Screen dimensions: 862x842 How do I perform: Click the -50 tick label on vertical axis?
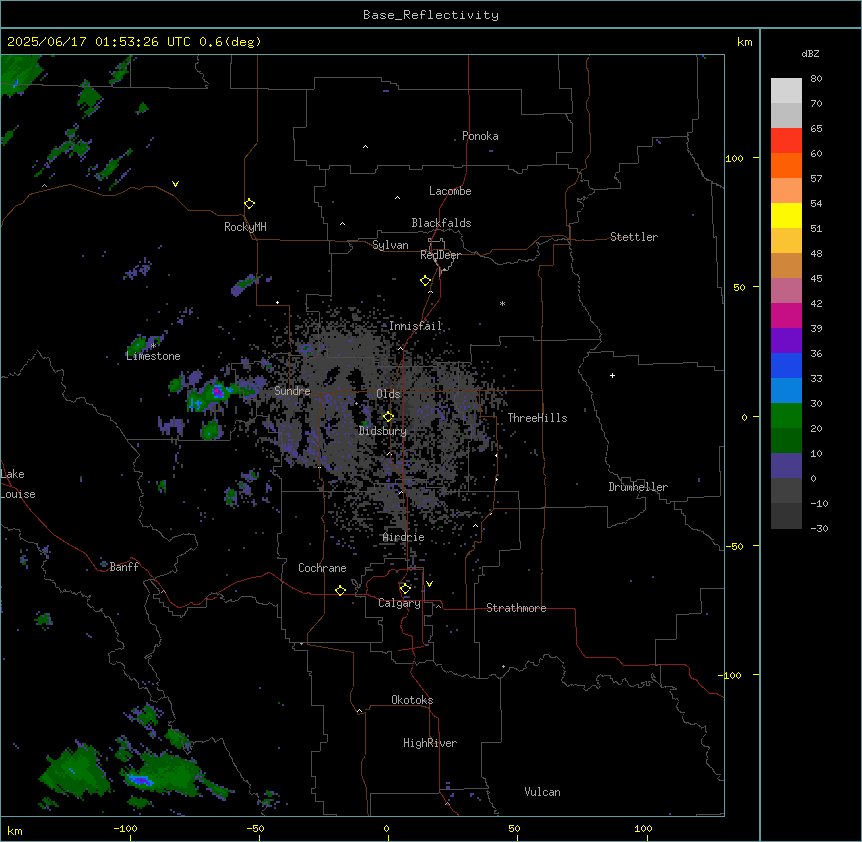[x=734, y=546]
